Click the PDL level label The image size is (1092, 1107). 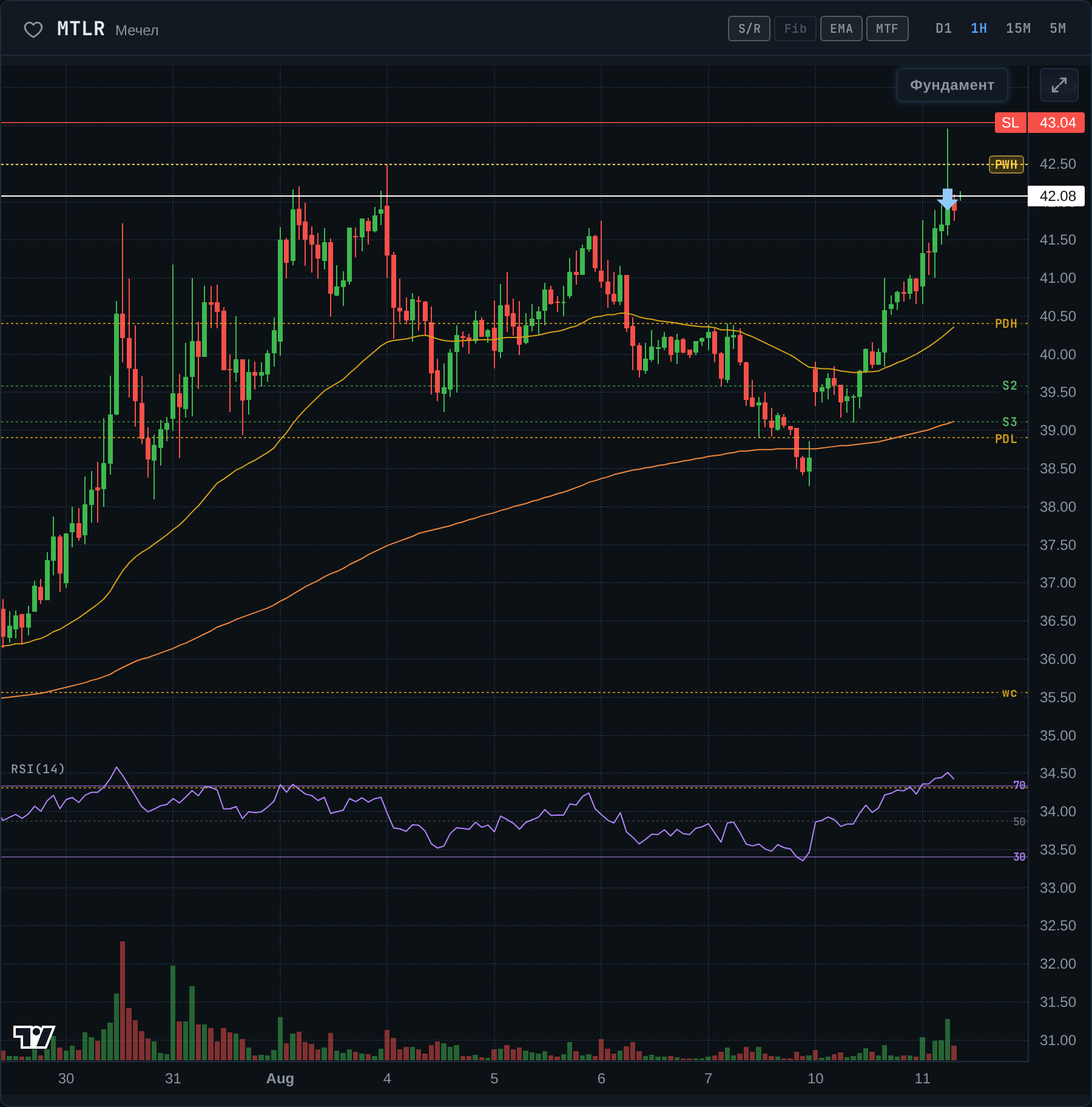pyautogui.click(x=1006, y=439)
